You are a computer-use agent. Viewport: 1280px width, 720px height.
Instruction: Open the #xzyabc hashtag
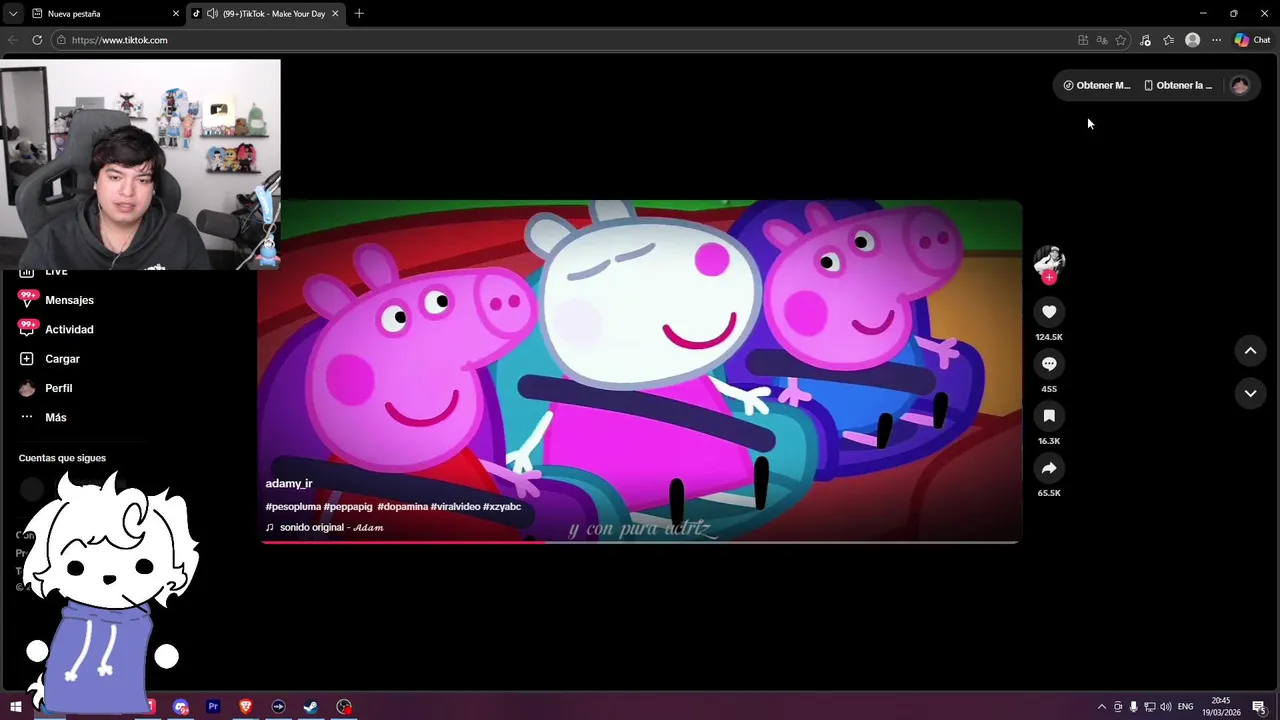click(502, 507)
